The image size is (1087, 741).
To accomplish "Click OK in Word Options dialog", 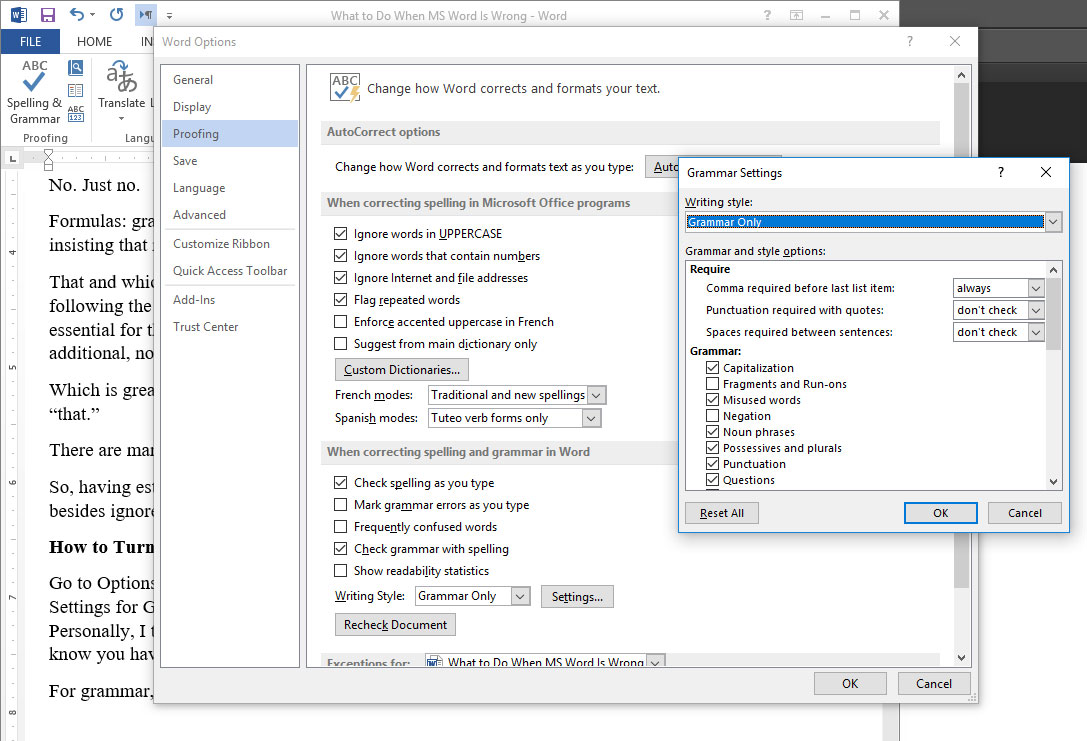I will click(850, 683).
